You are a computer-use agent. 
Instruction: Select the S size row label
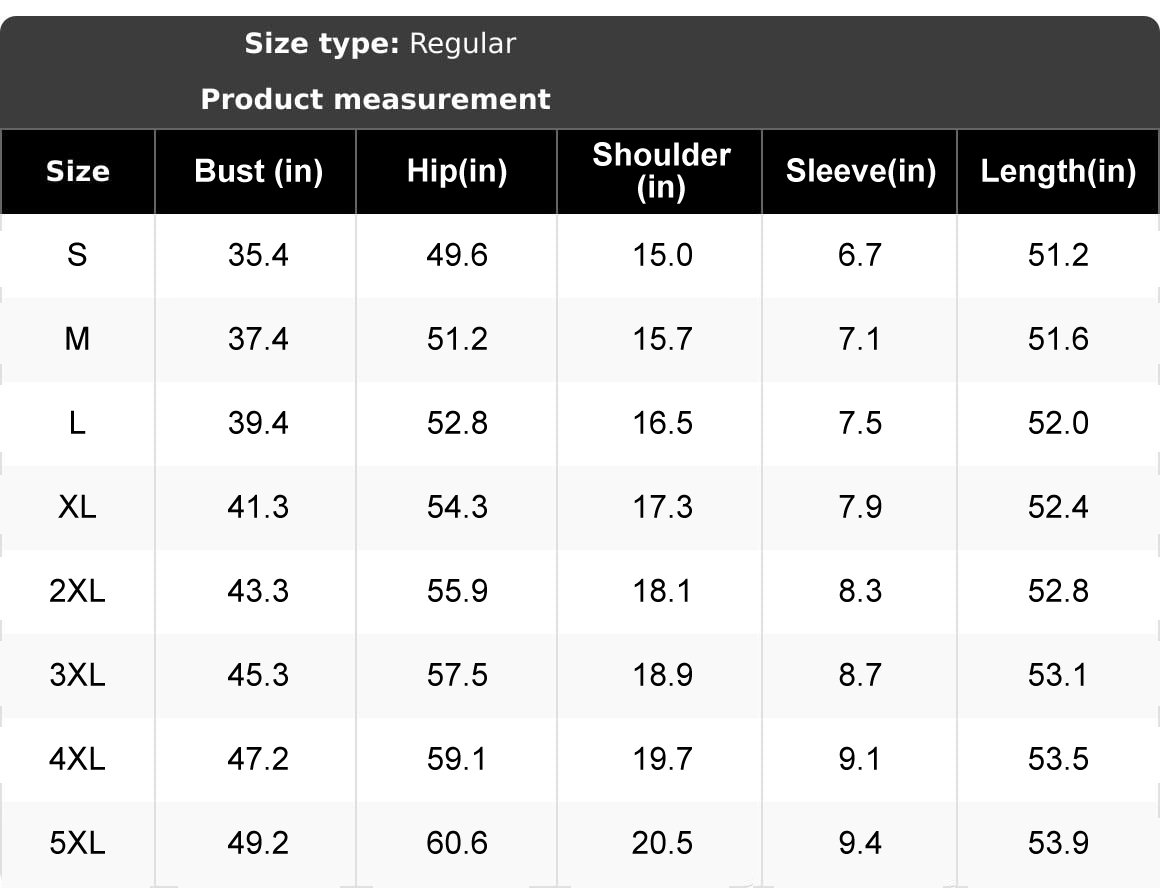(x=78, y=255)
